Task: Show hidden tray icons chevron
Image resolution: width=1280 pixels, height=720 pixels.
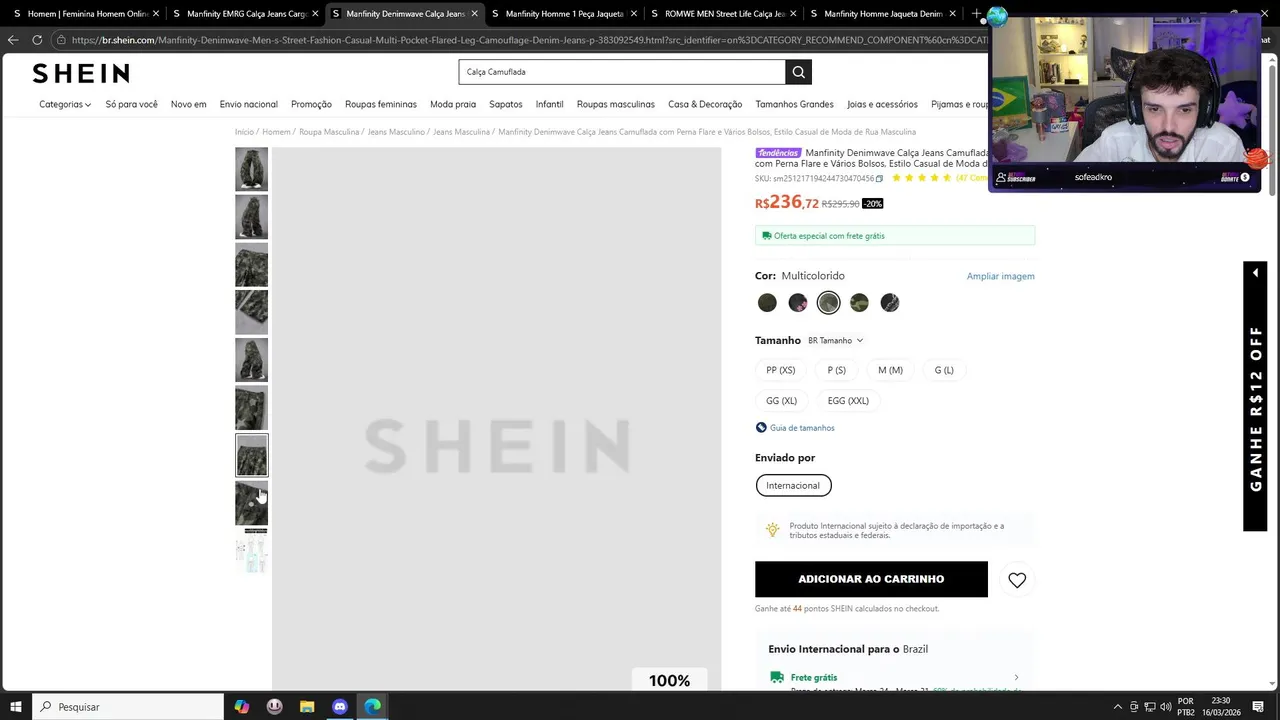Action: pyautogui.click(x=1118, y=707)
